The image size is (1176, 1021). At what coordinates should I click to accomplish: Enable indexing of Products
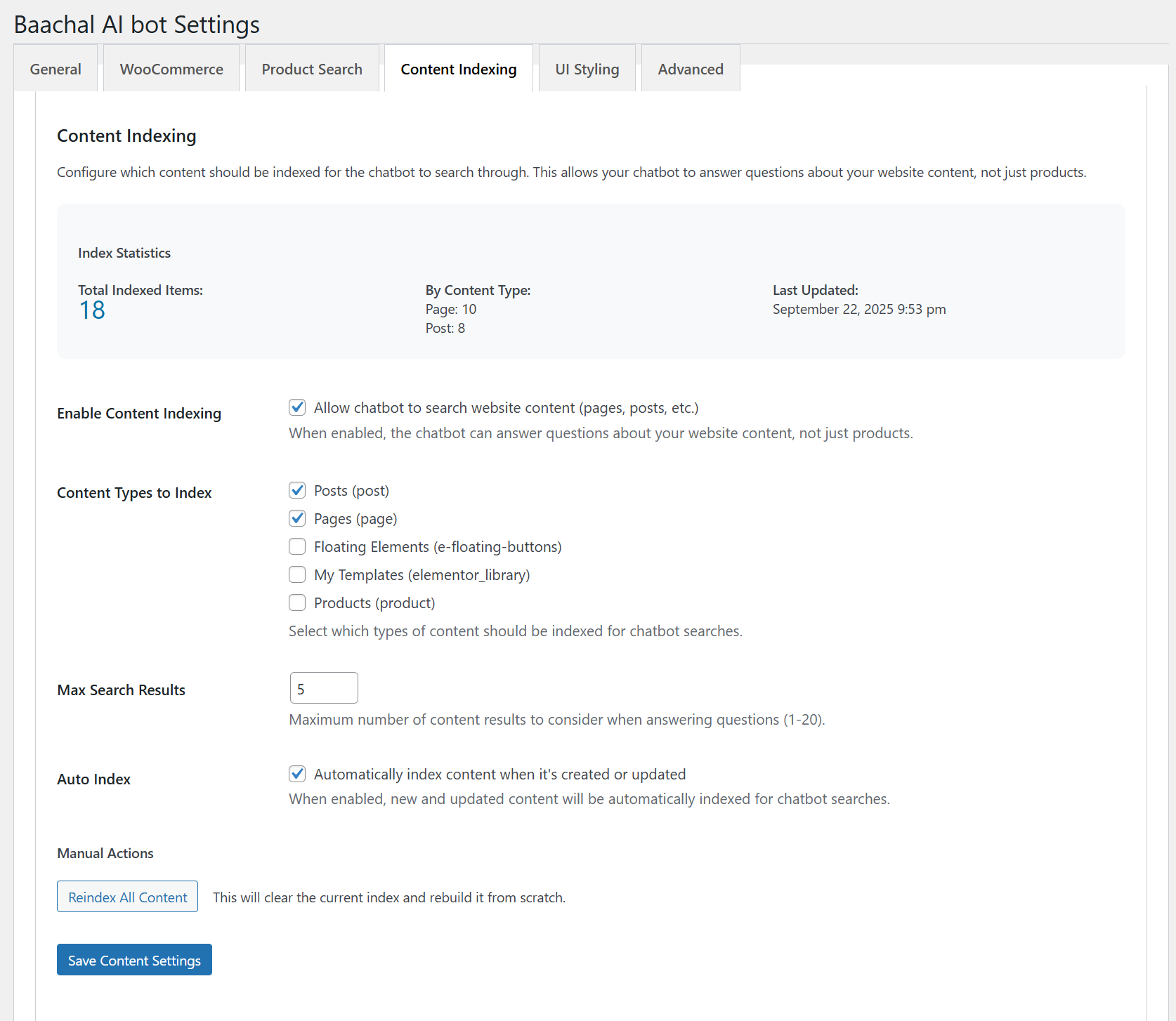pyautogui.click(x=297, y=602)
